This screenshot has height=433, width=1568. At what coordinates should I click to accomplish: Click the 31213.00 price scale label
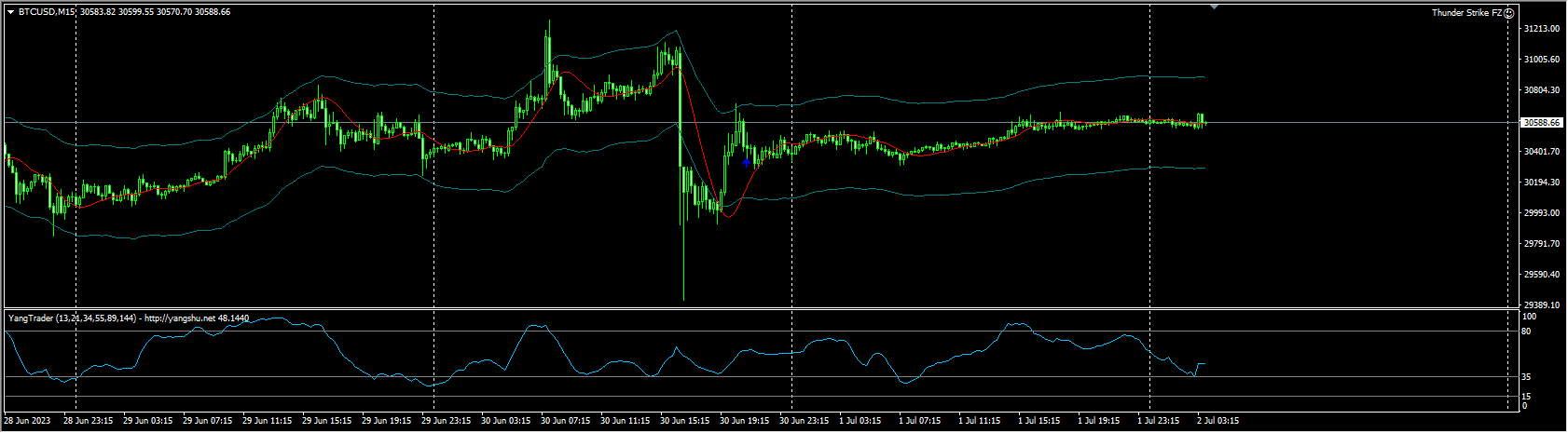pos(1541,29)
